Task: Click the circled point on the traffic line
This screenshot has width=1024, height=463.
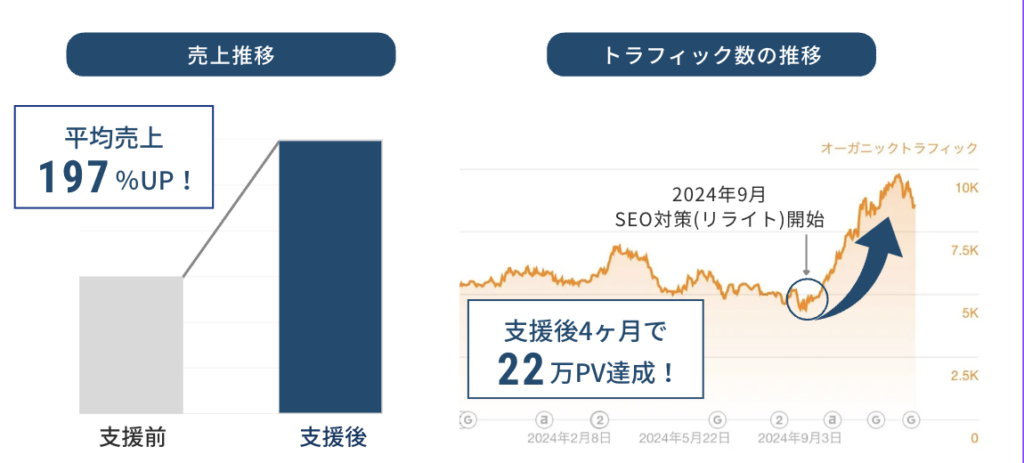Action: tap(805, 298)
